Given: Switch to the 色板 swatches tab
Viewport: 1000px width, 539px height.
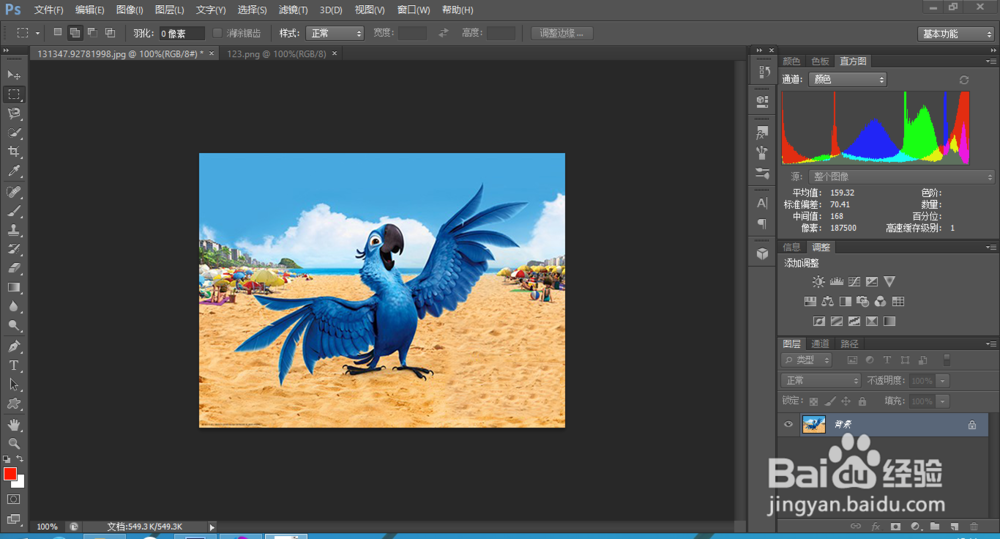Looking at the screenshot, I should pyautogui.click(x=820, y=61).
